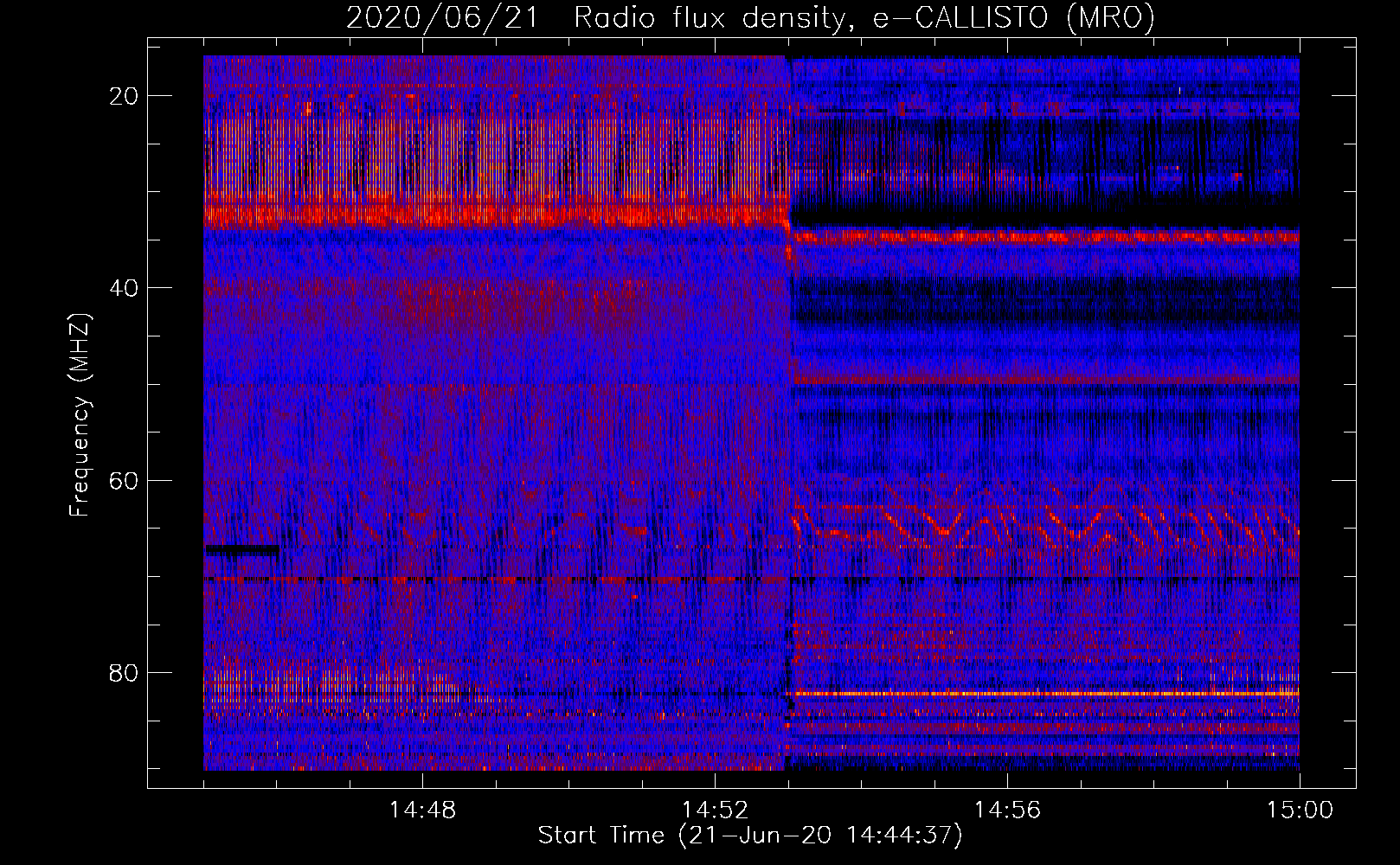Screen dimensions: 1400x865
Task: Select the 14:56 time tick label
Action: click(x=1007, y=811)
